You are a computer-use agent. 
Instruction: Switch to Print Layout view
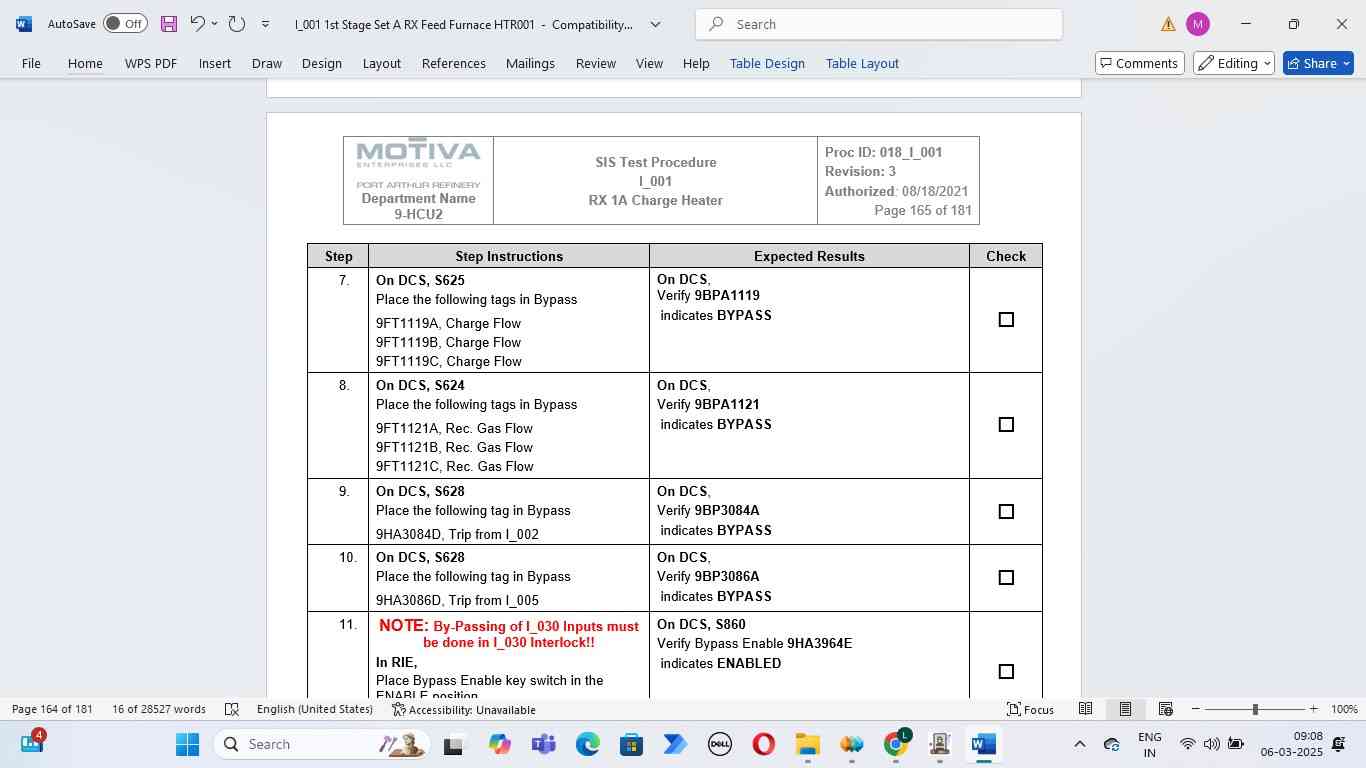1125,709
